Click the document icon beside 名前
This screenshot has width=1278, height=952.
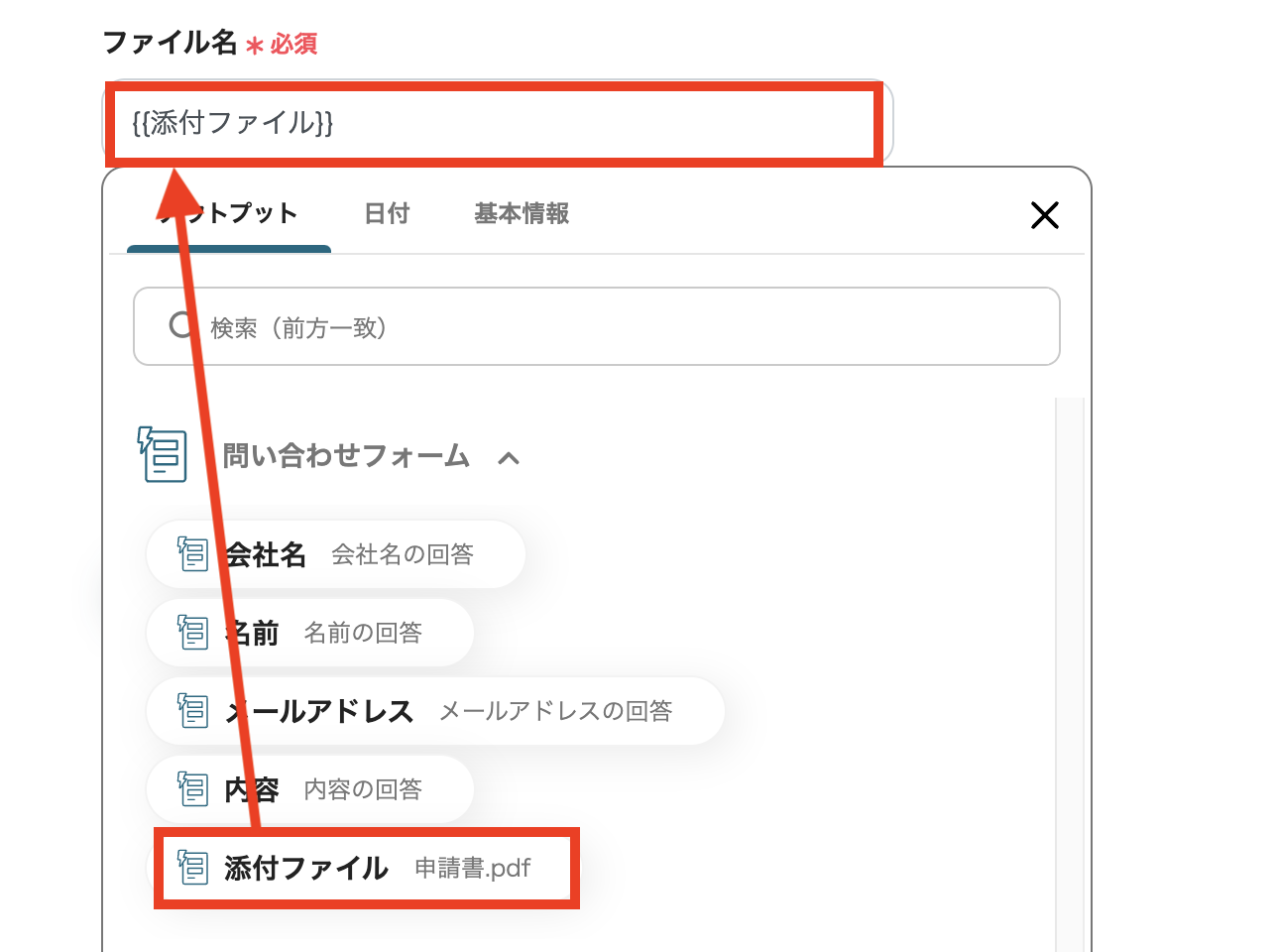click(x=191, y=632)
